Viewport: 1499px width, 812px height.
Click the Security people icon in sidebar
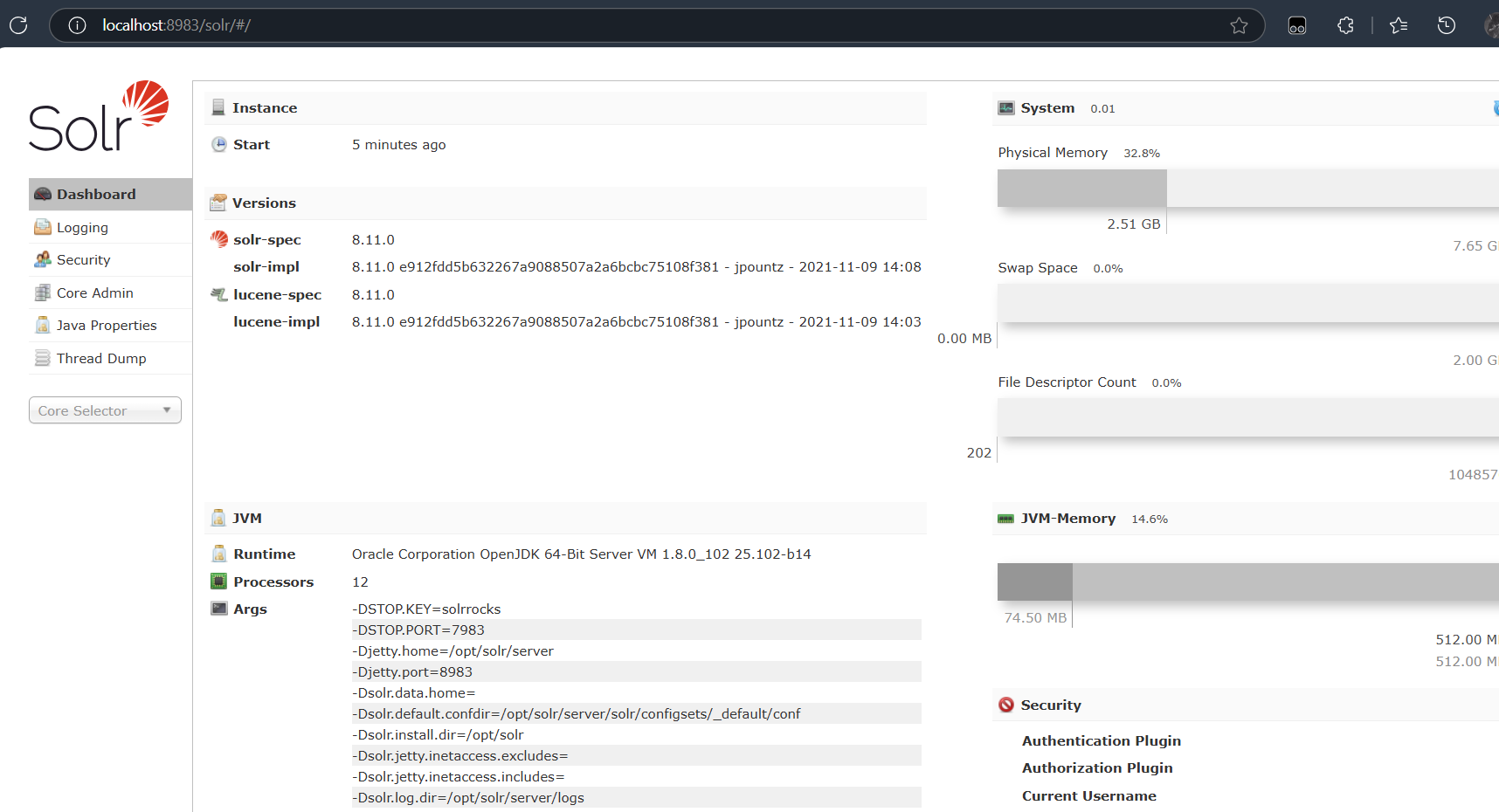(x=43, y=259)
